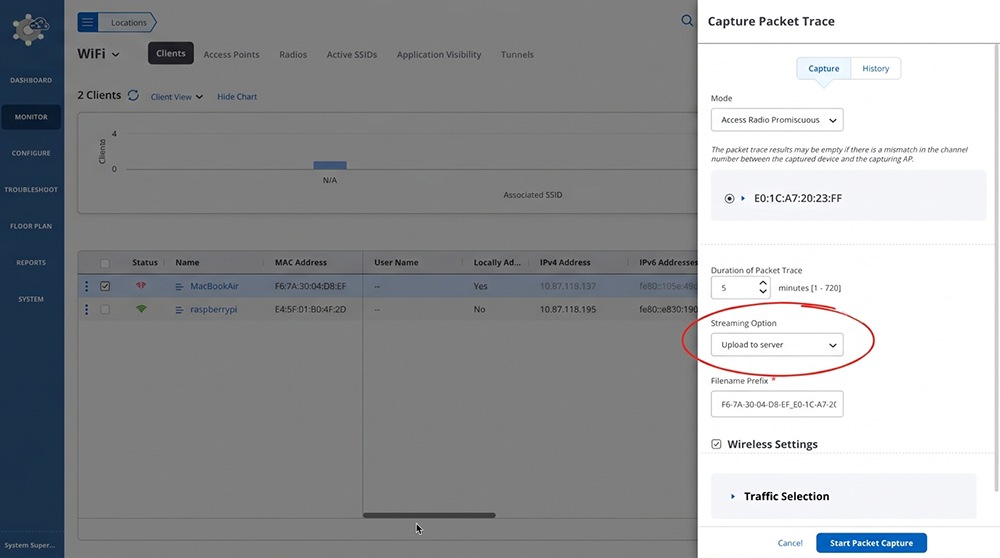Open the Radios tab
The image size is (1000, 558).
[293, 55]
